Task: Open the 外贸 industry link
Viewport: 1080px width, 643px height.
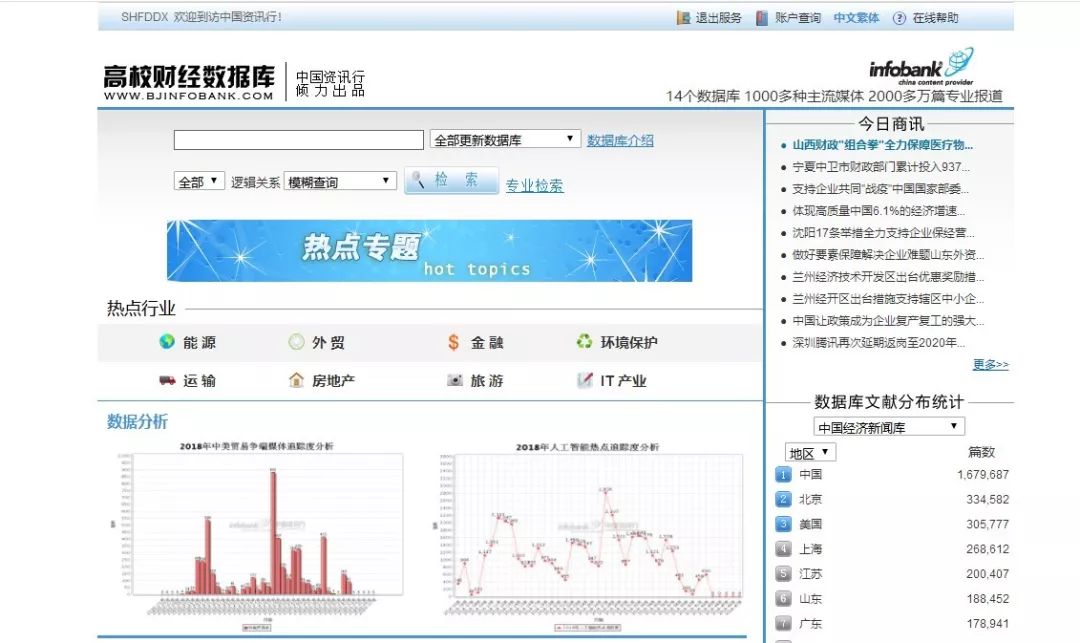Action: click(328, 342)
